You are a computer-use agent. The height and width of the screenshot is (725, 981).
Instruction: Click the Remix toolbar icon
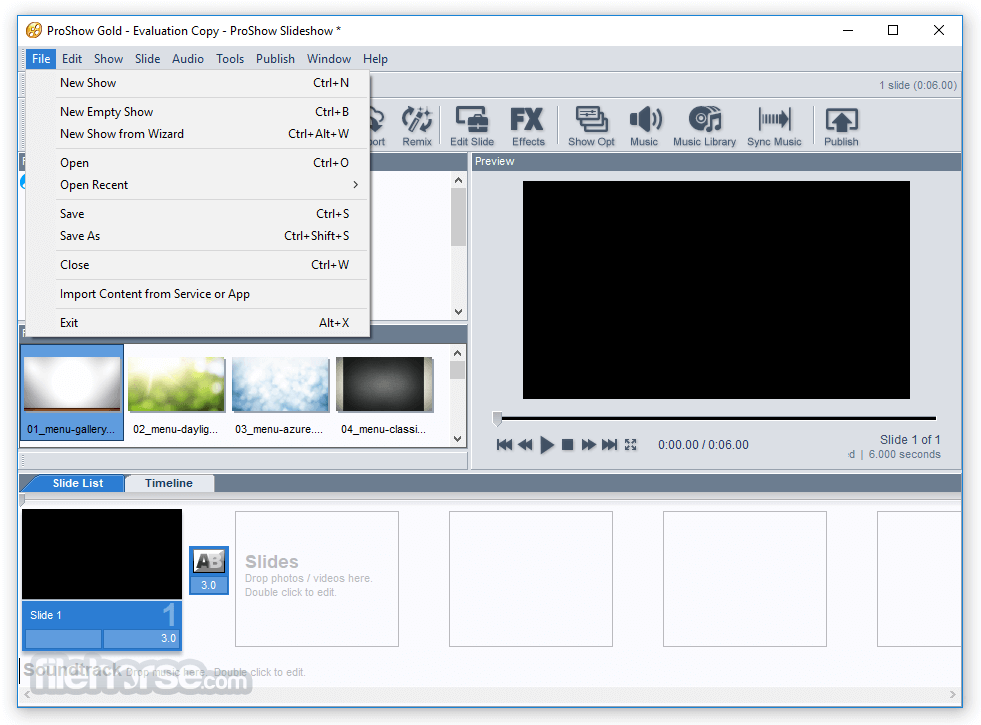pos(417,126)
